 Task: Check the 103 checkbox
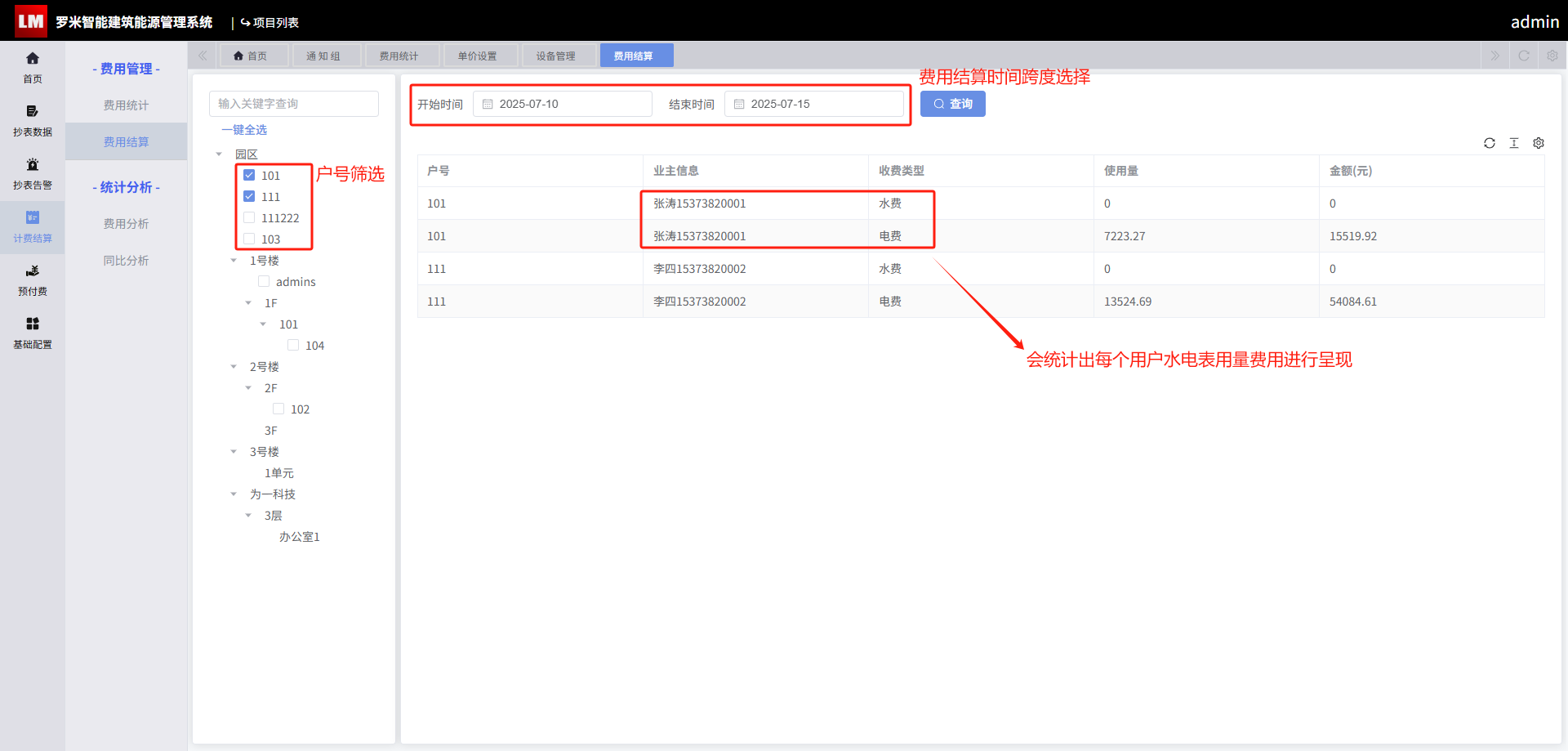pos(249,239)
